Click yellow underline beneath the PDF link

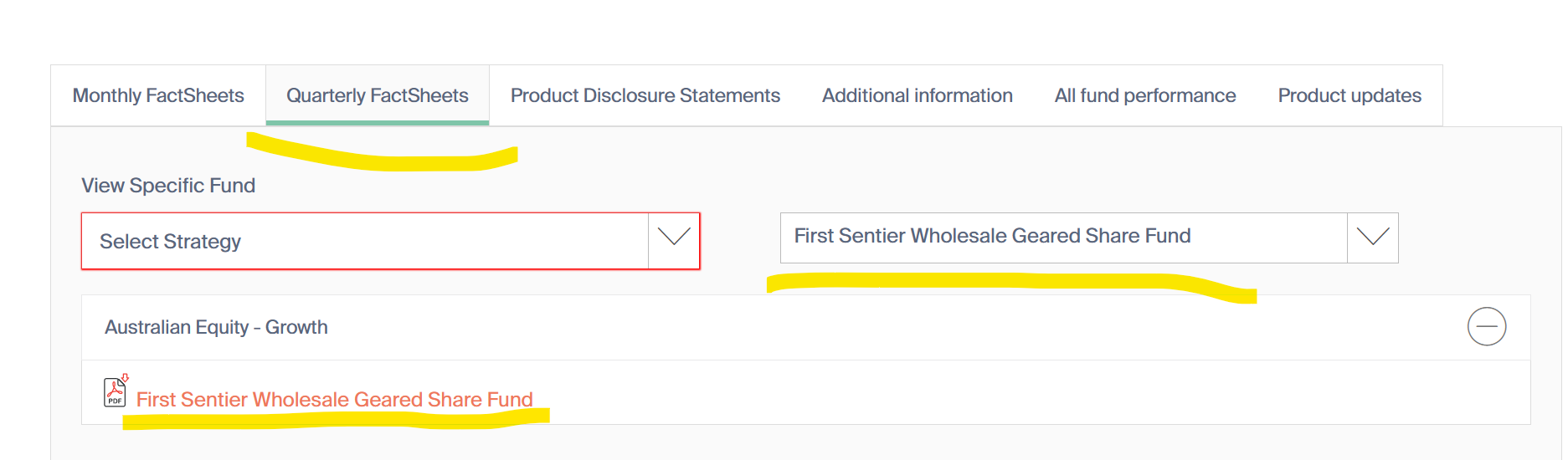pyautogui.click(x=335, y=418)
